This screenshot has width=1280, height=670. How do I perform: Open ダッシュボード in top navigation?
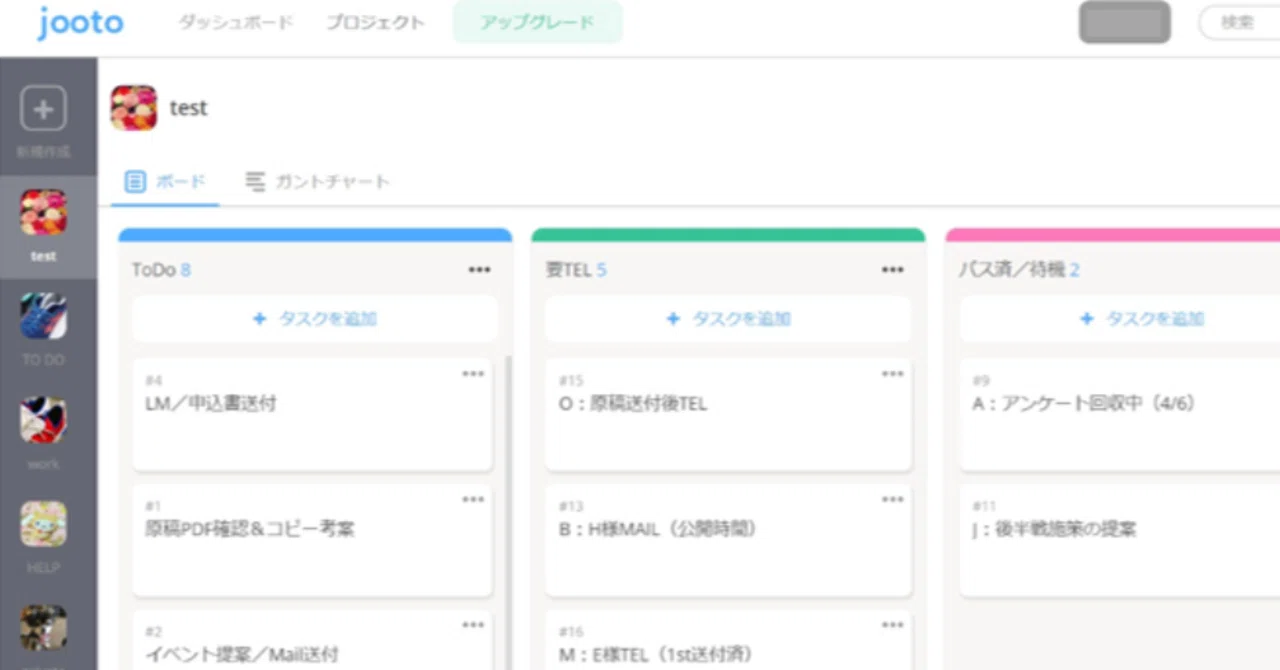click(236, 22)
